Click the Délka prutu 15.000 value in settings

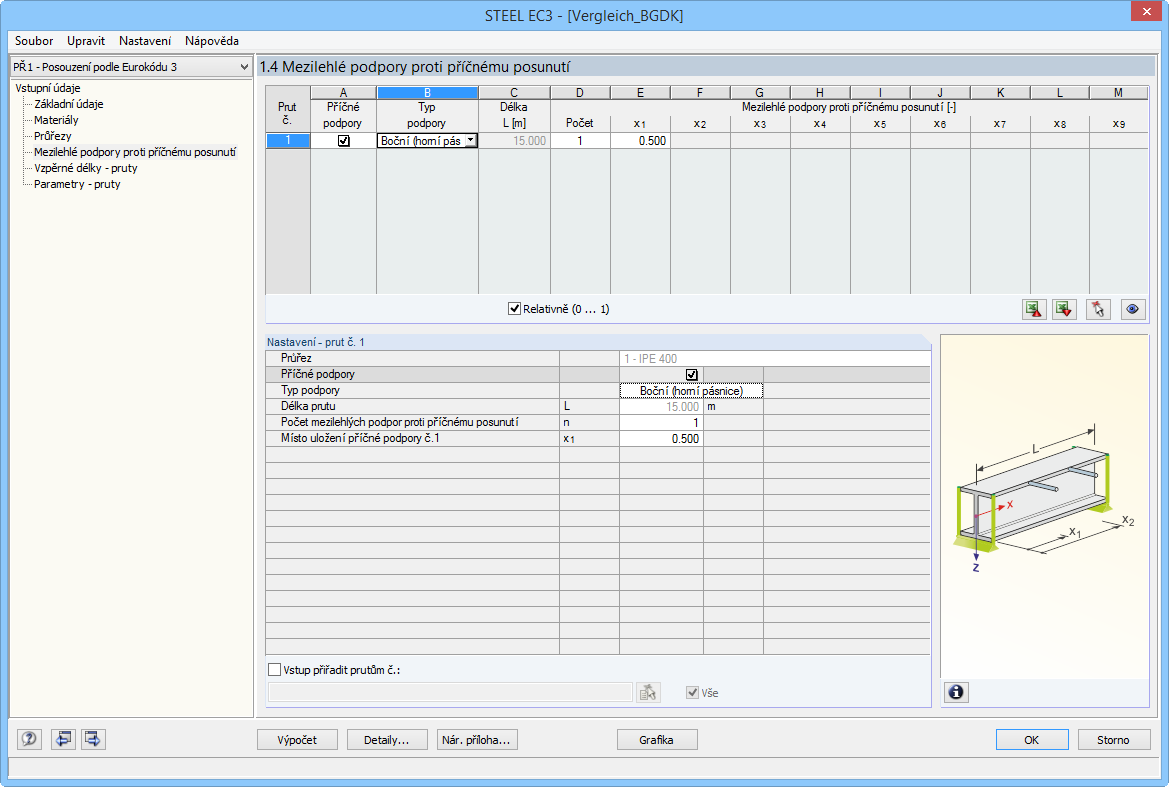[661, 407]
